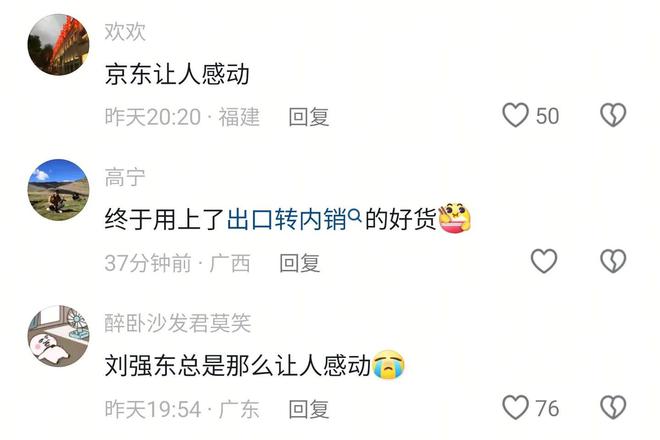Open 醉卧沙发君莫笑's cartoon avatar
The image size is (660, 440).
pos(58,336)
